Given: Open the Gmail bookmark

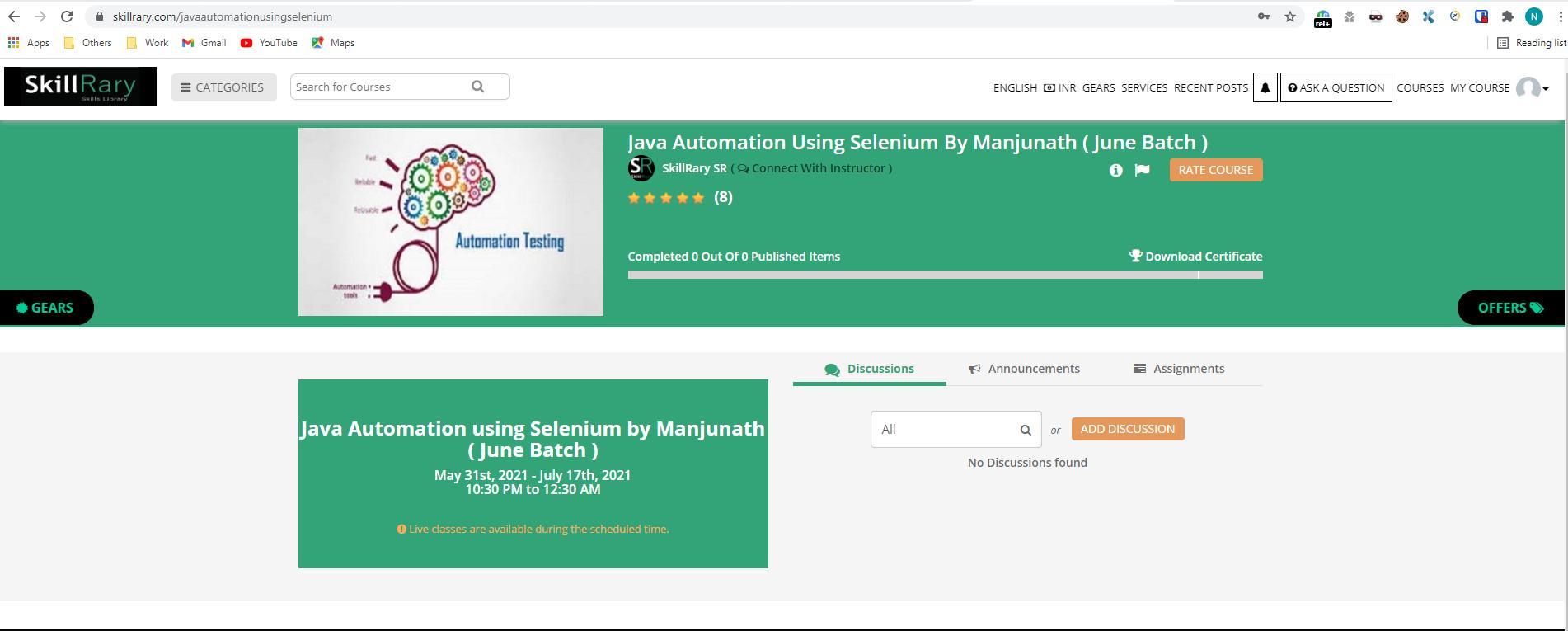Looking at the screenshot, I should tap(204, 43).
